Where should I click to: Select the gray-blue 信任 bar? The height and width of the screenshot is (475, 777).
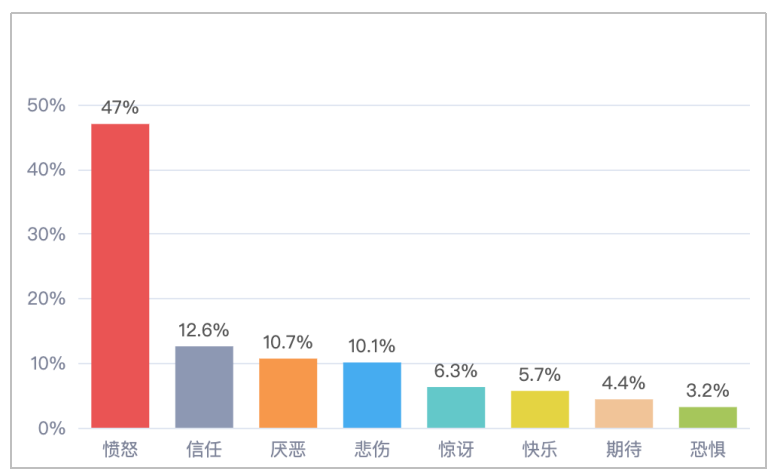coord(204,387)
